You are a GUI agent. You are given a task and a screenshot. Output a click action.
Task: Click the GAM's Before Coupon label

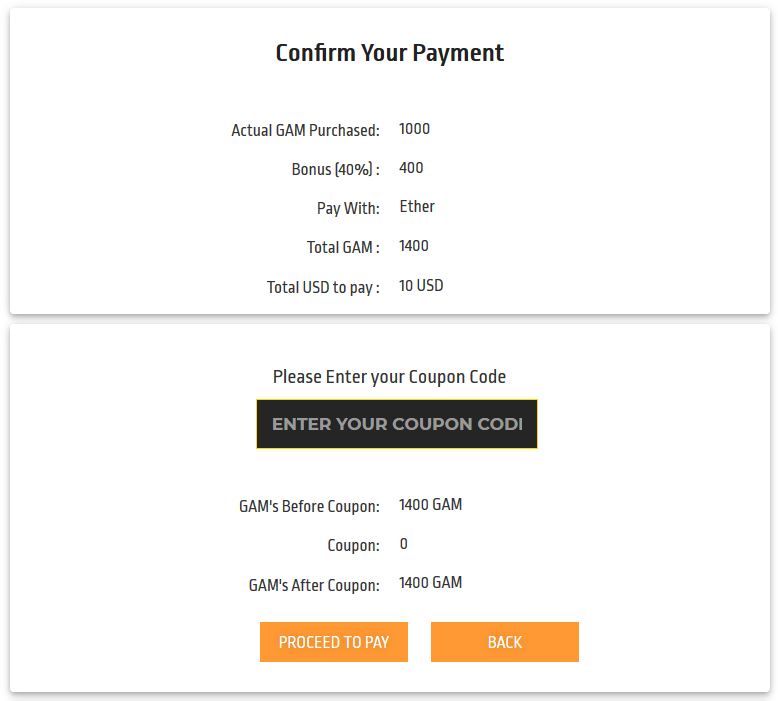pyautogui.click(x=309, y=506)
